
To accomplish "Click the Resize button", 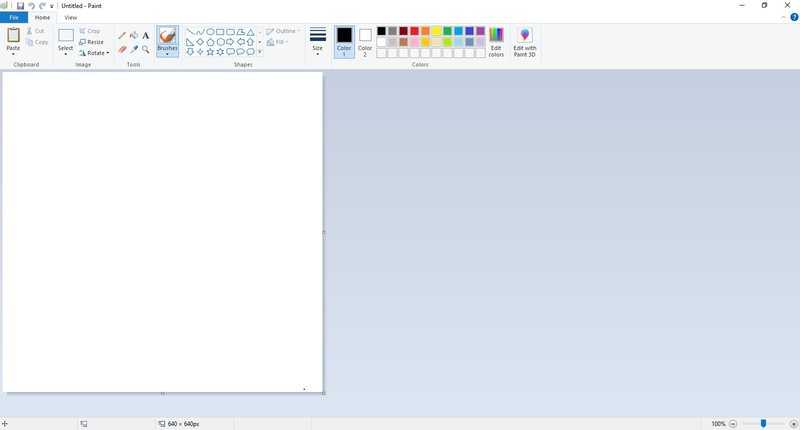I will pyautogui.click(x=91, y=42).
